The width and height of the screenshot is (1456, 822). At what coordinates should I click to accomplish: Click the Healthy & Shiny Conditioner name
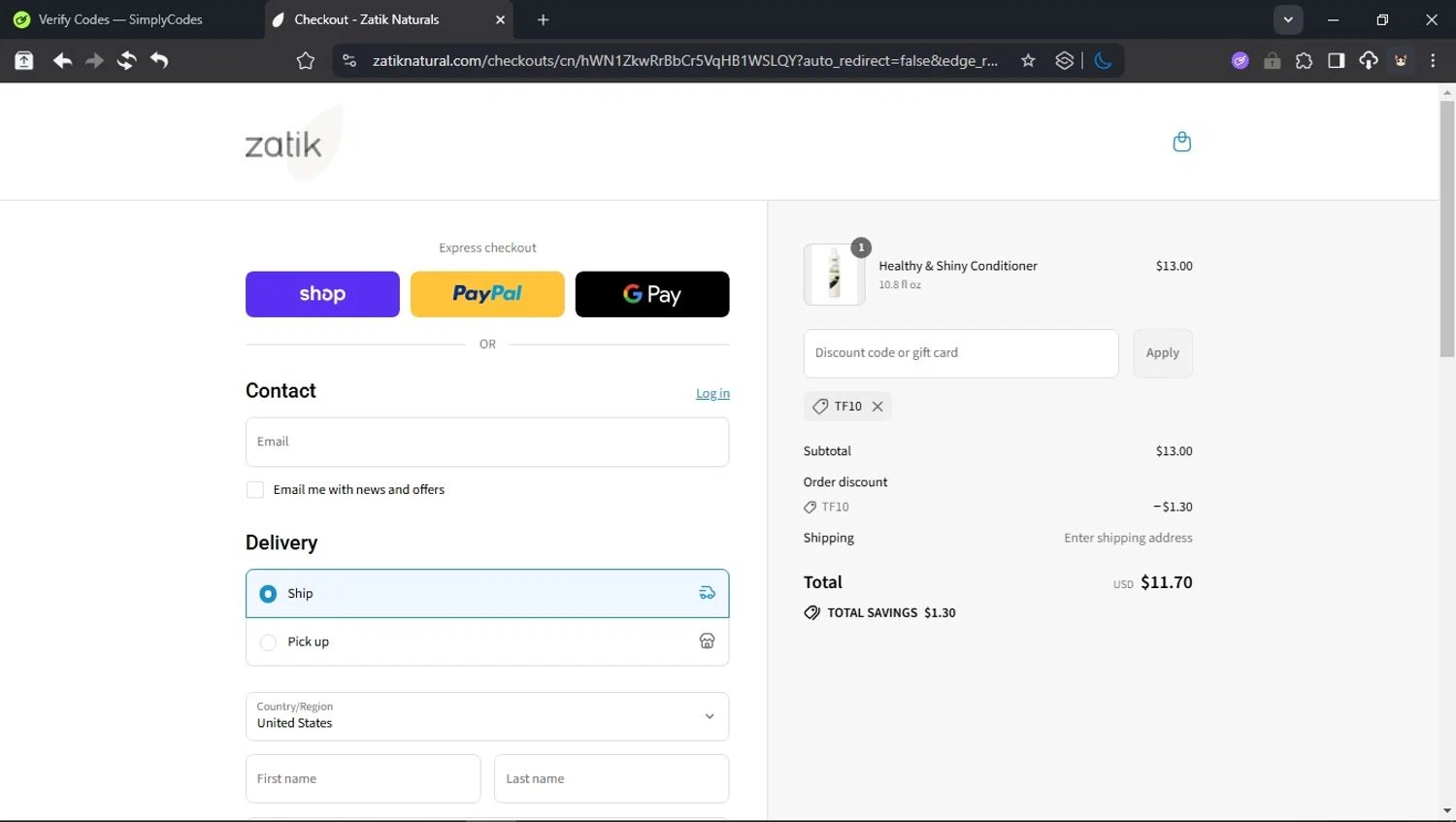958,266
